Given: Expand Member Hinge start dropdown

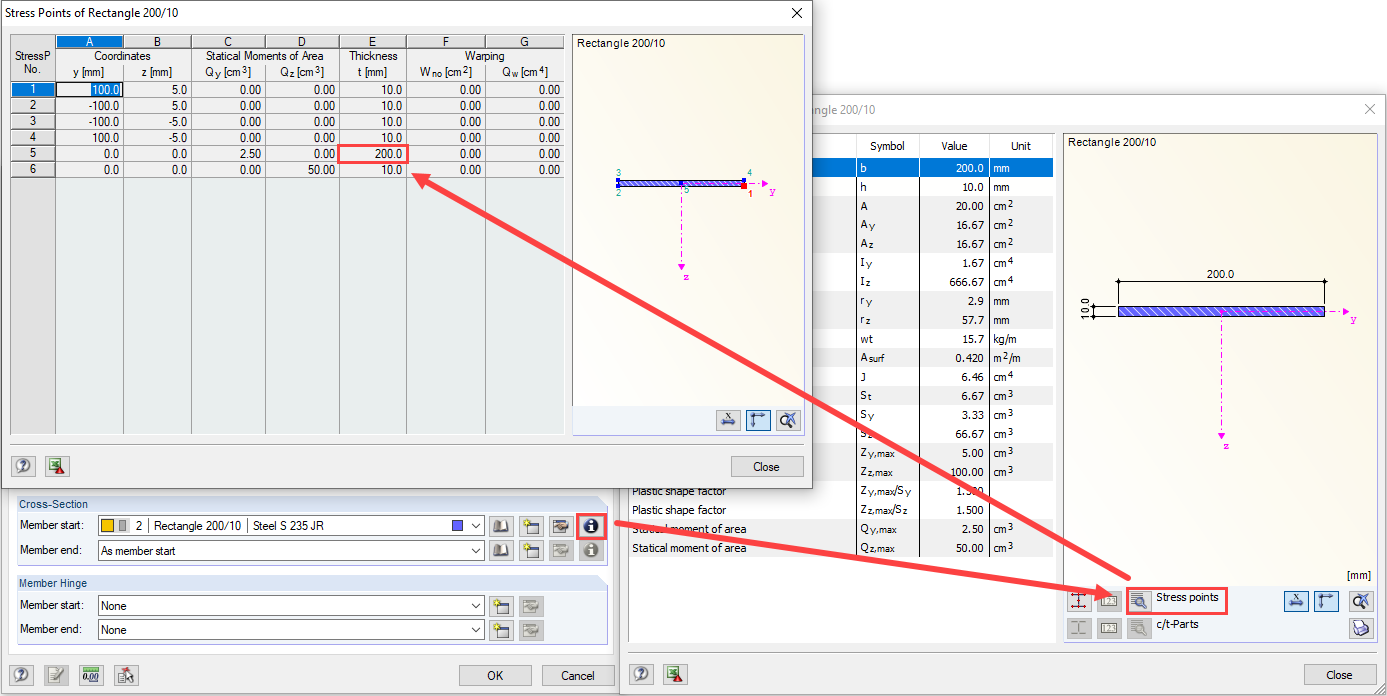Looking at the screenshot, I should tap(476, 605).
